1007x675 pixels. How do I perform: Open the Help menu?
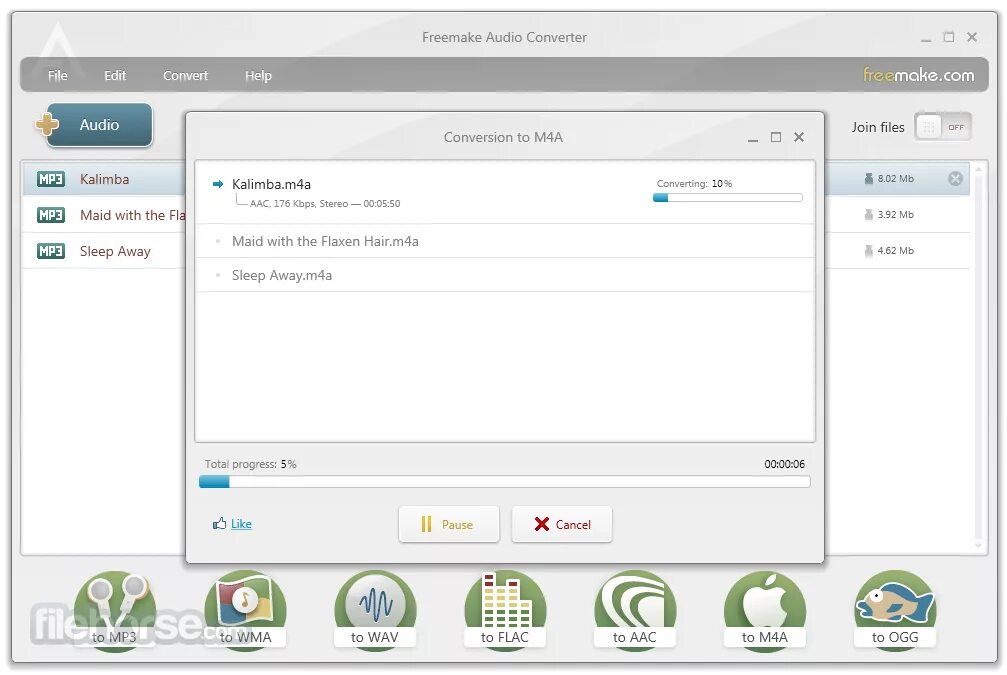click(x=258, y=76)
